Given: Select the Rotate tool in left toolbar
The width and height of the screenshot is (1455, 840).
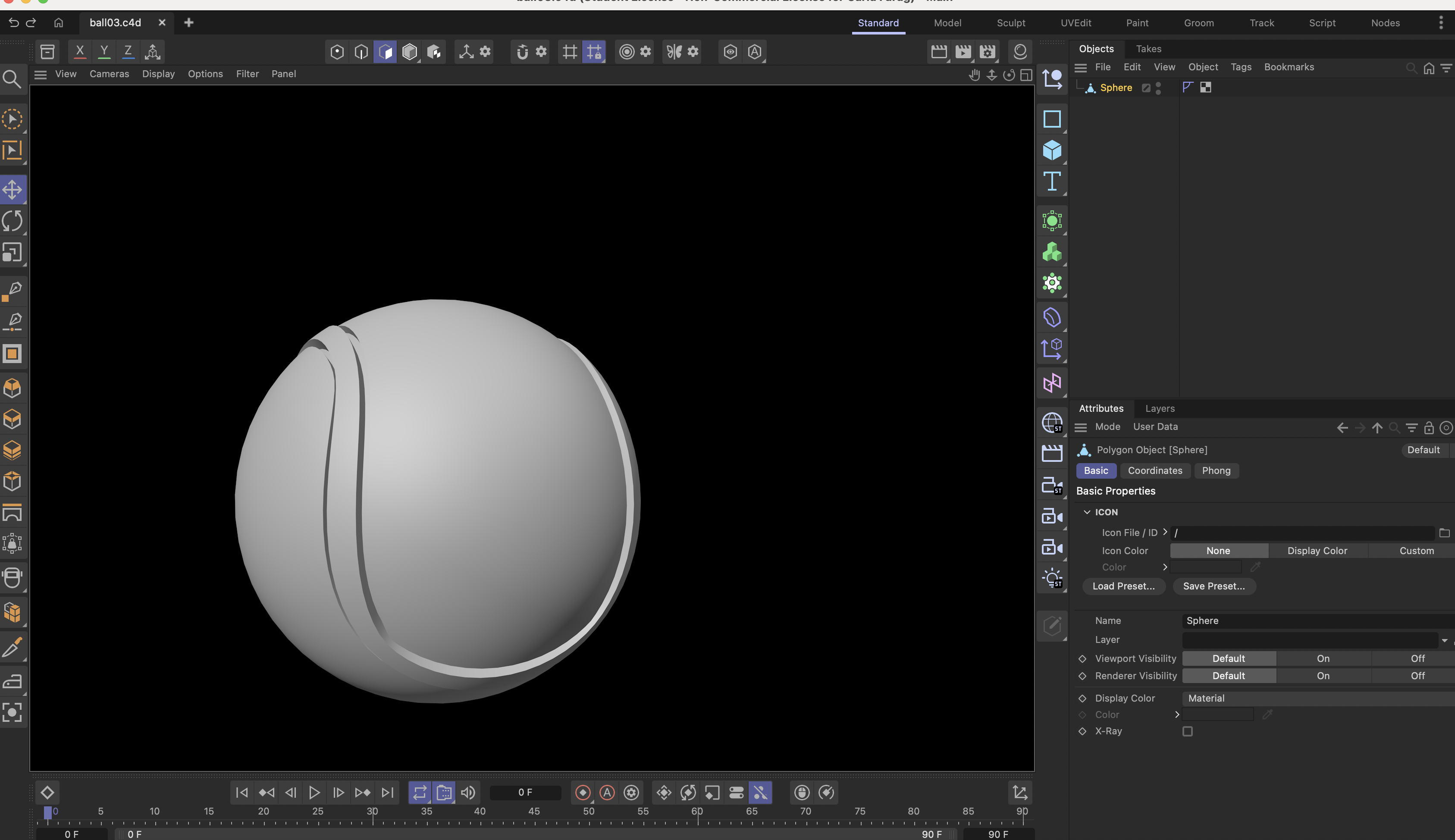Looking at the screenshot, I should click(12, 221).
